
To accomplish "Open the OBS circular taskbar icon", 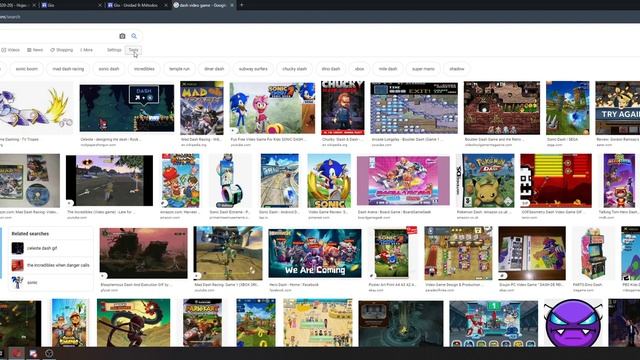I will click(49, 353).
